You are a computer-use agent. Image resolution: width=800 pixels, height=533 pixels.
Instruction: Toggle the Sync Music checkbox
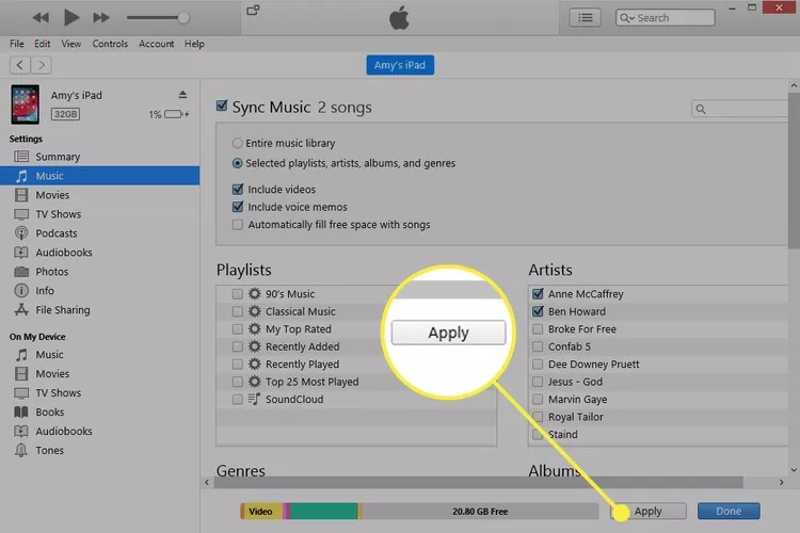tap(223, 106)
